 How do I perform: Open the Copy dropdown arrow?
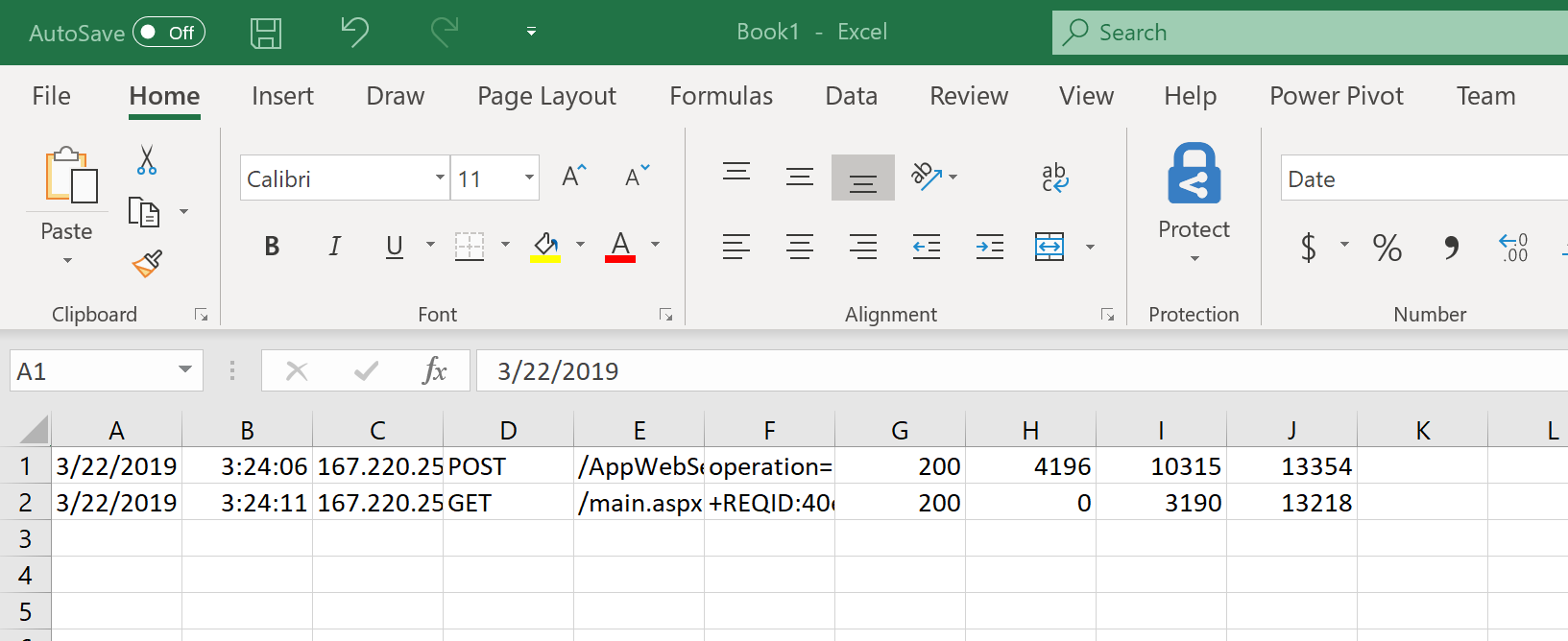tap(184, 212)
